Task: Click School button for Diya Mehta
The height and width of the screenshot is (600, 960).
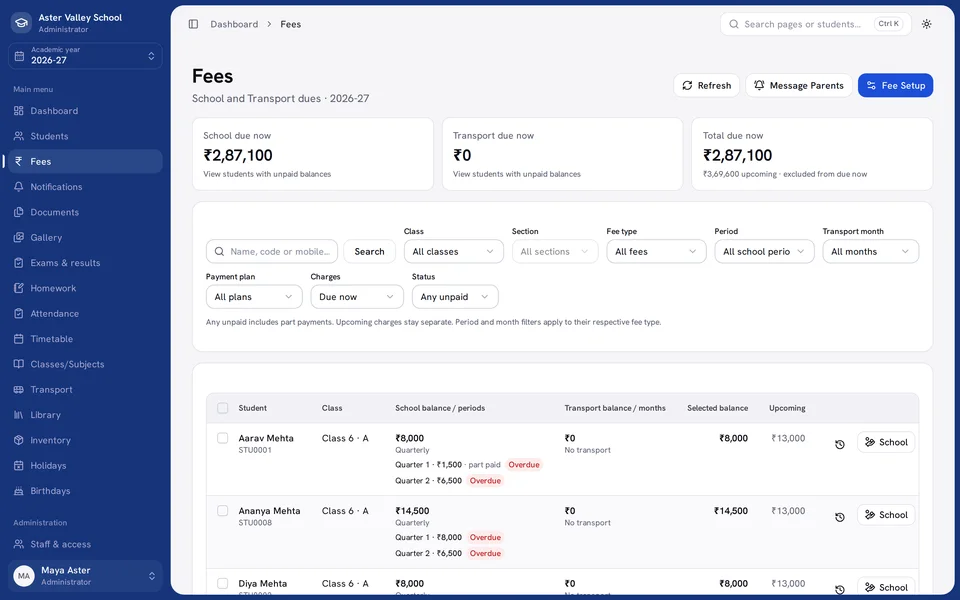Action: click(886, 587)
